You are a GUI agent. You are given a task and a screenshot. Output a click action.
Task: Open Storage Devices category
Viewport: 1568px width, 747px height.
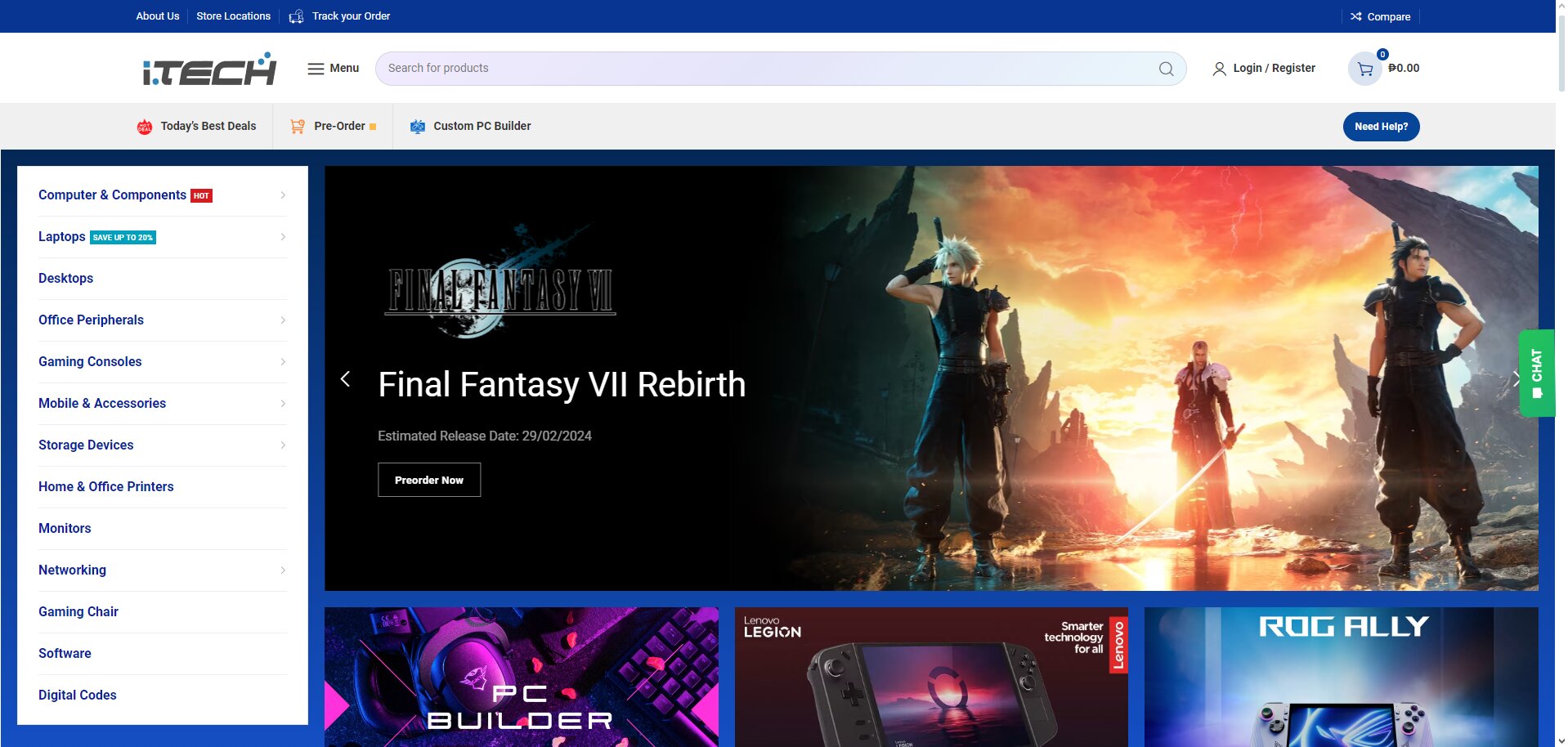click(x=86, y=445)
